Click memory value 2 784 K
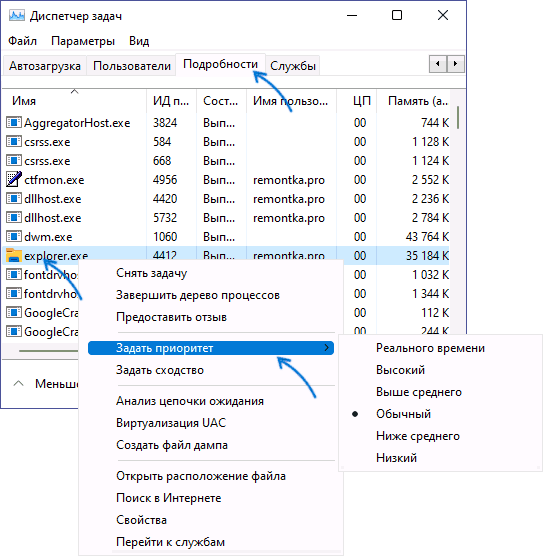543x556 pixels. point(430,218)
